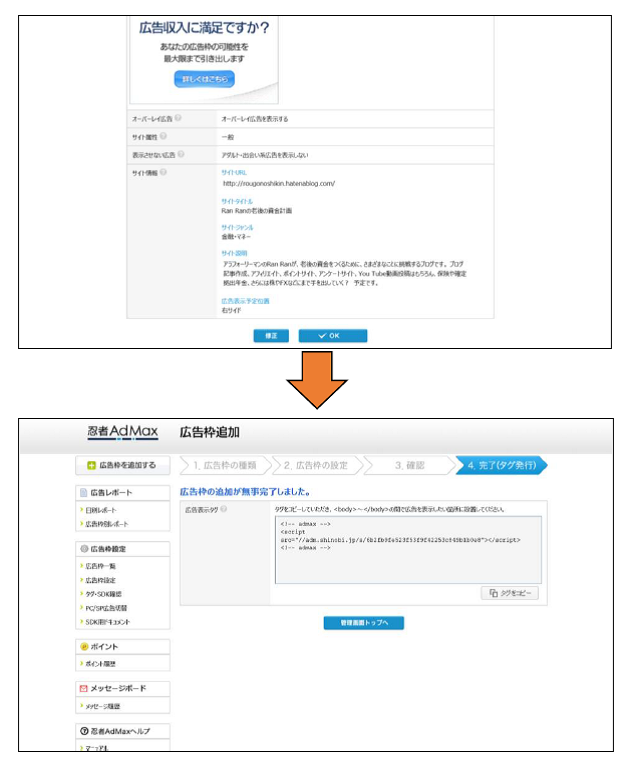This screenshot has width=636, height=777.
Task: Click green plus icon in 広告枠を追加する
Action: (91, 465)
